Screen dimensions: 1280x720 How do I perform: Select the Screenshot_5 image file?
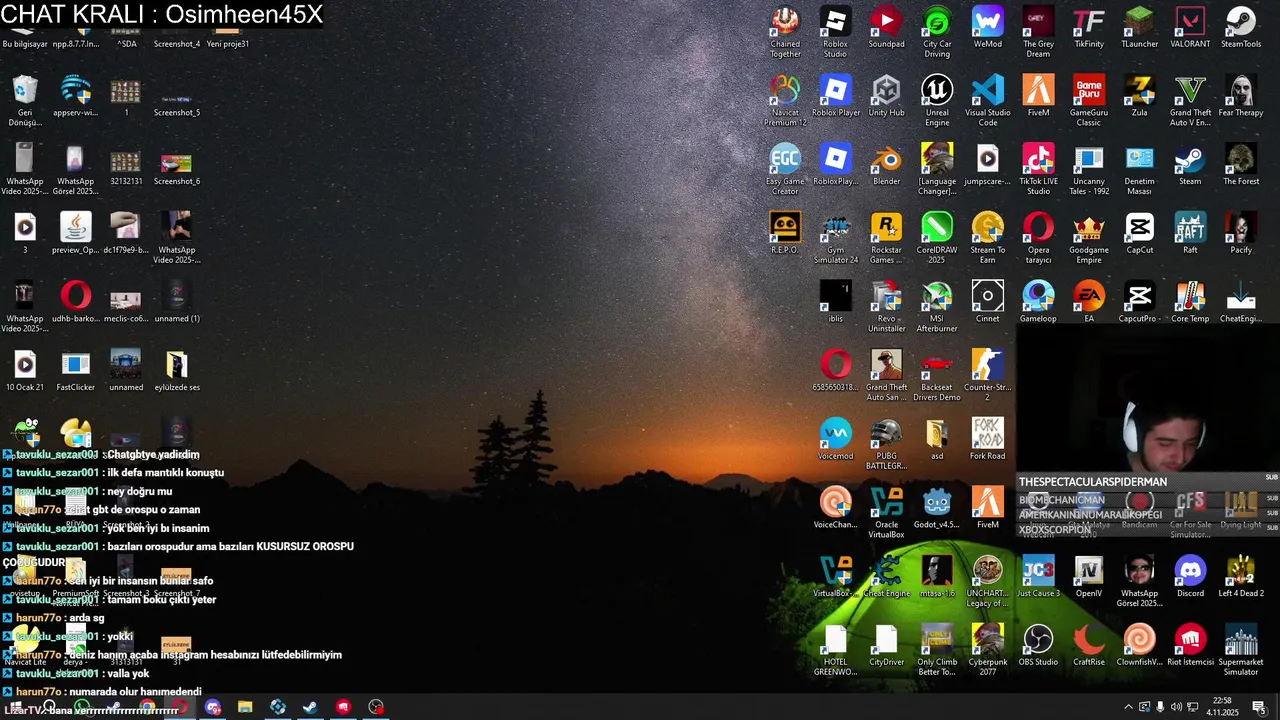(x=177, y=97)
